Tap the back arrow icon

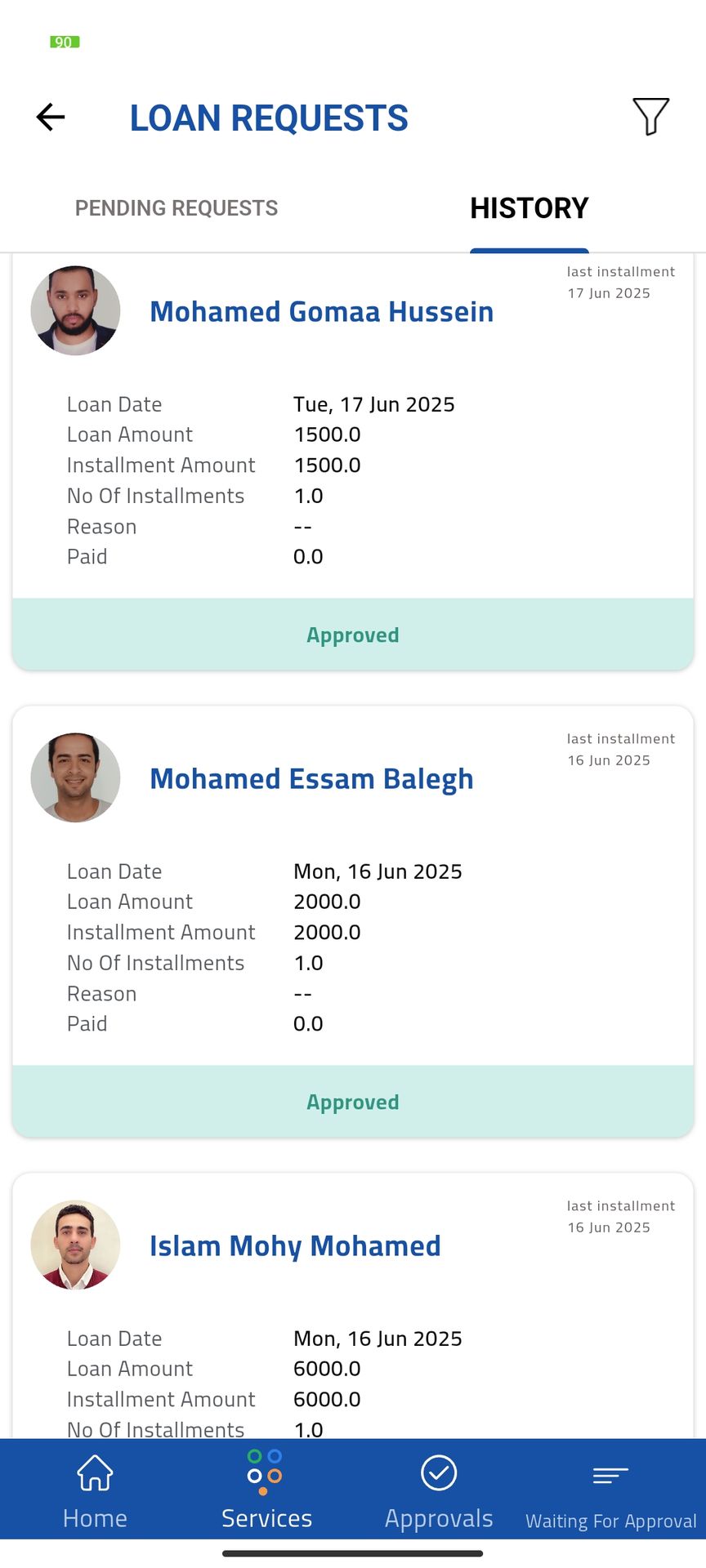pos(51,118)
